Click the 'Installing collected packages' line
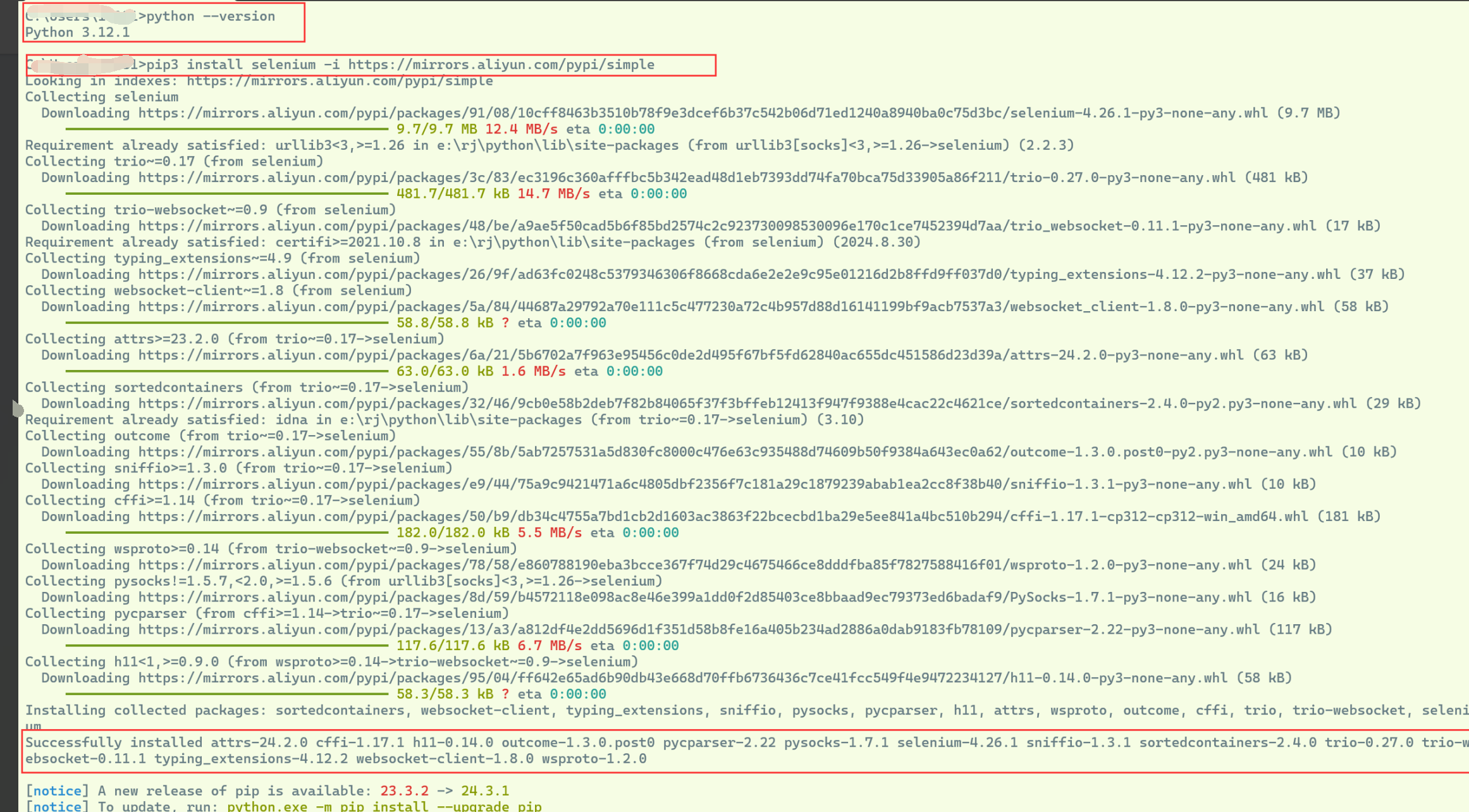The height and width of the screenshot is (812, 1469). [x=746, y=710]
